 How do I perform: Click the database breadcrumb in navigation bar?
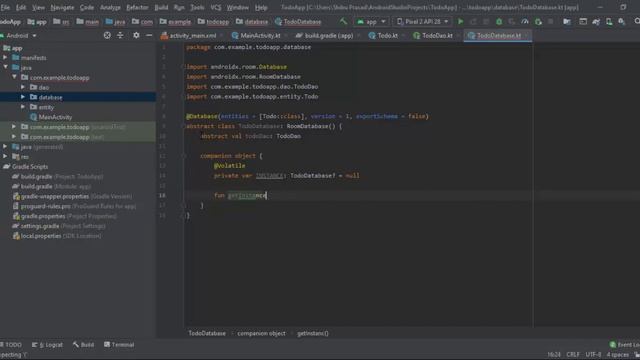tap(252, 22)
